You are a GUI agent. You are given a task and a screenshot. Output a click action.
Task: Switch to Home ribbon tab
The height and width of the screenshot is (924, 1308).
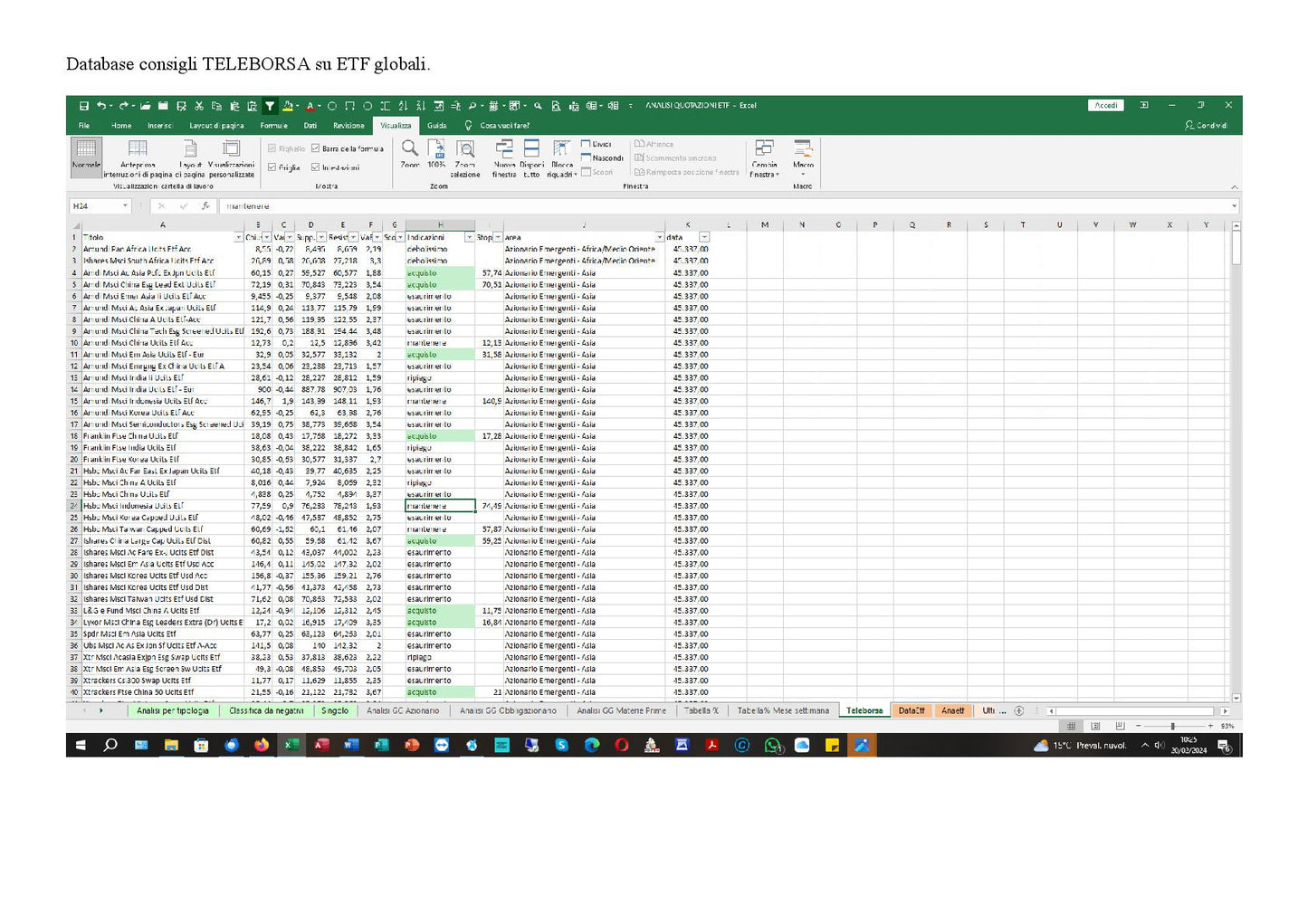tap(121, 126)
